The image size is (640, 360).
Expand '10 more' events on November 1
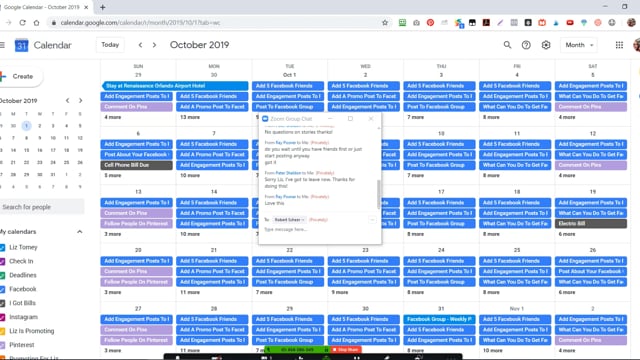click(x=493, y=351)
